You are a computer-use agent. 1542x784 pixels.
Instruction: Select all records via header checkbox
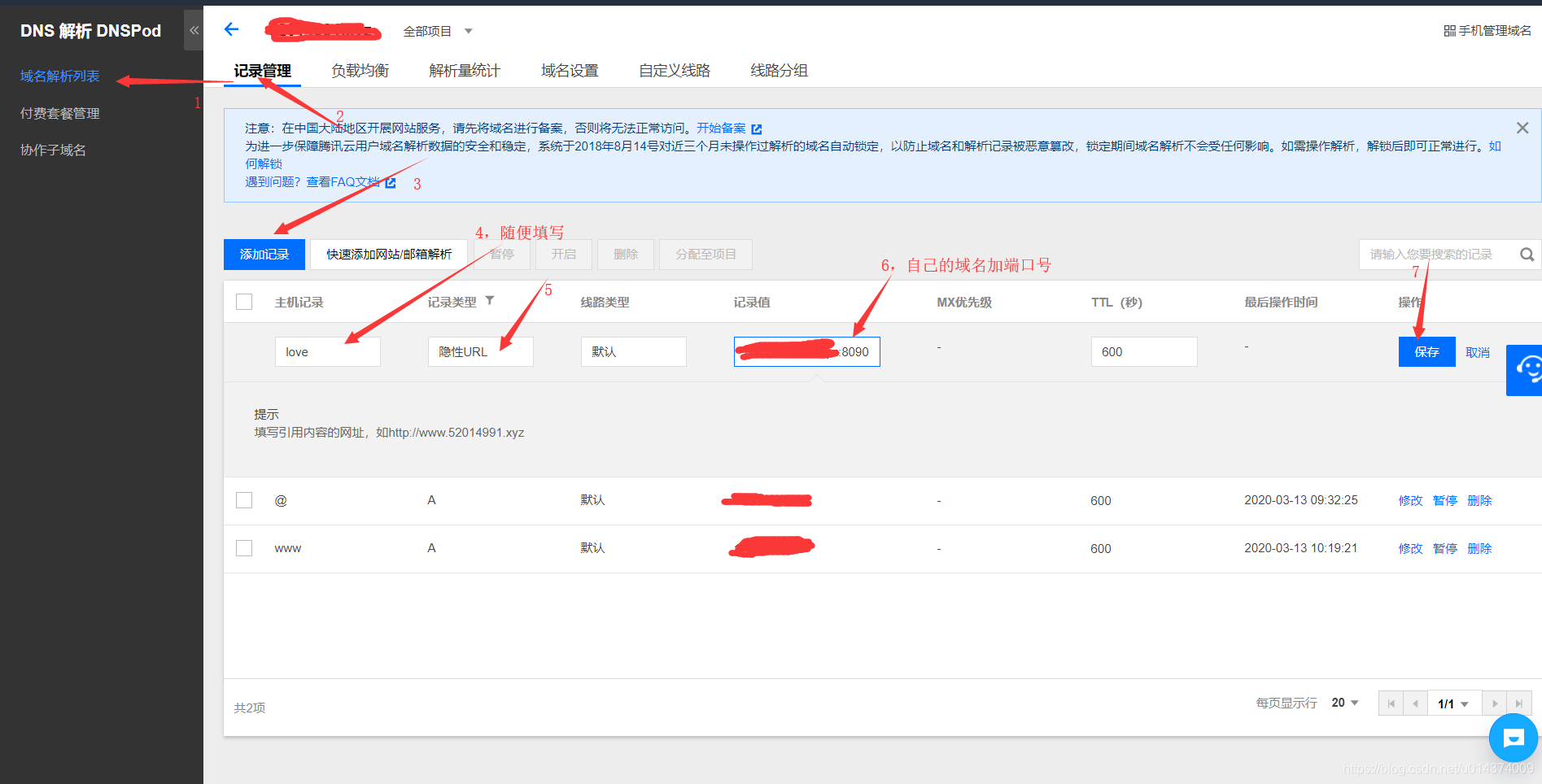tap(244, 302)
